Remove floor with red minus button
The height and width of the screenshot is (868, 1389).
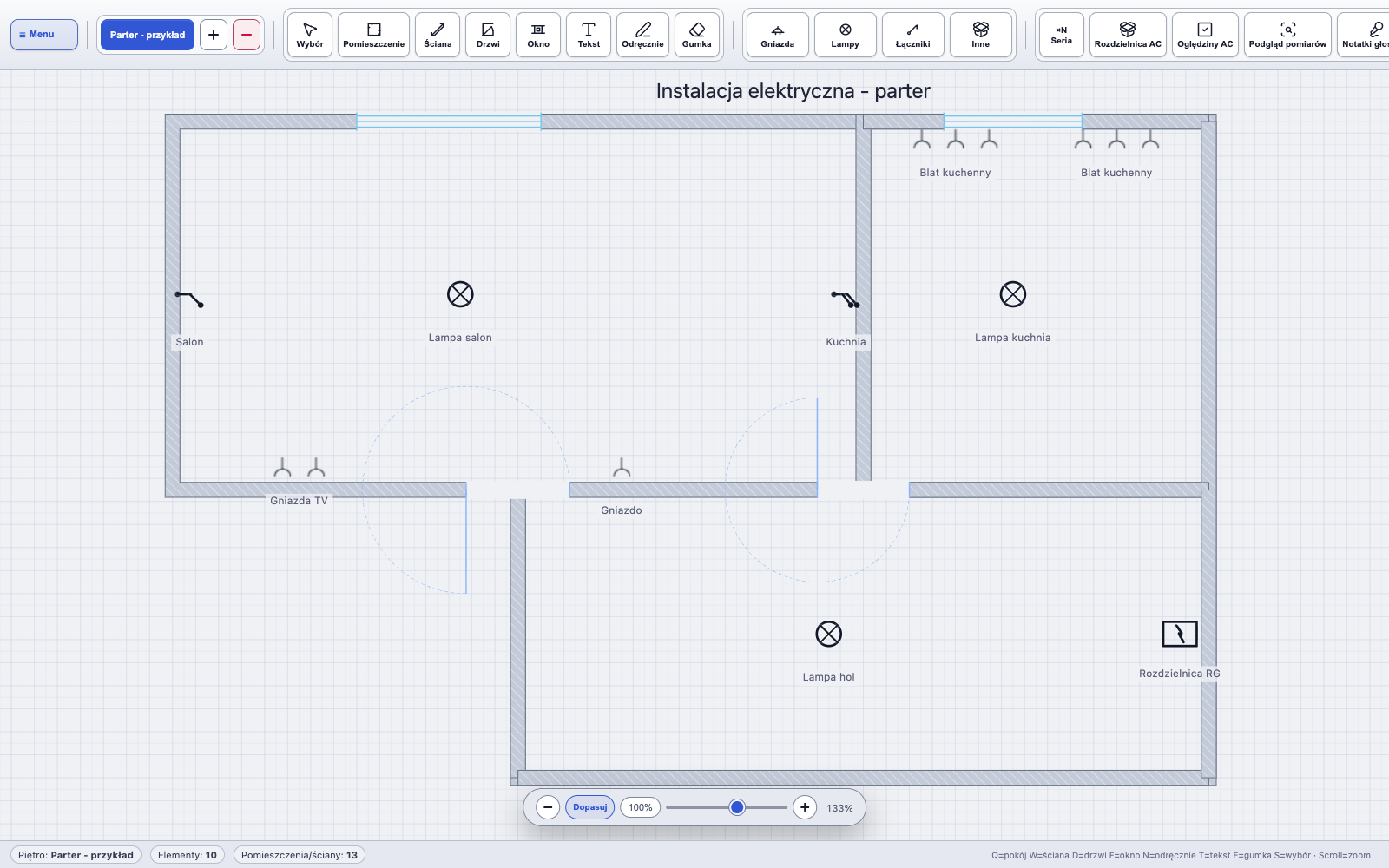pyautogui.click(x=247, y=35)
